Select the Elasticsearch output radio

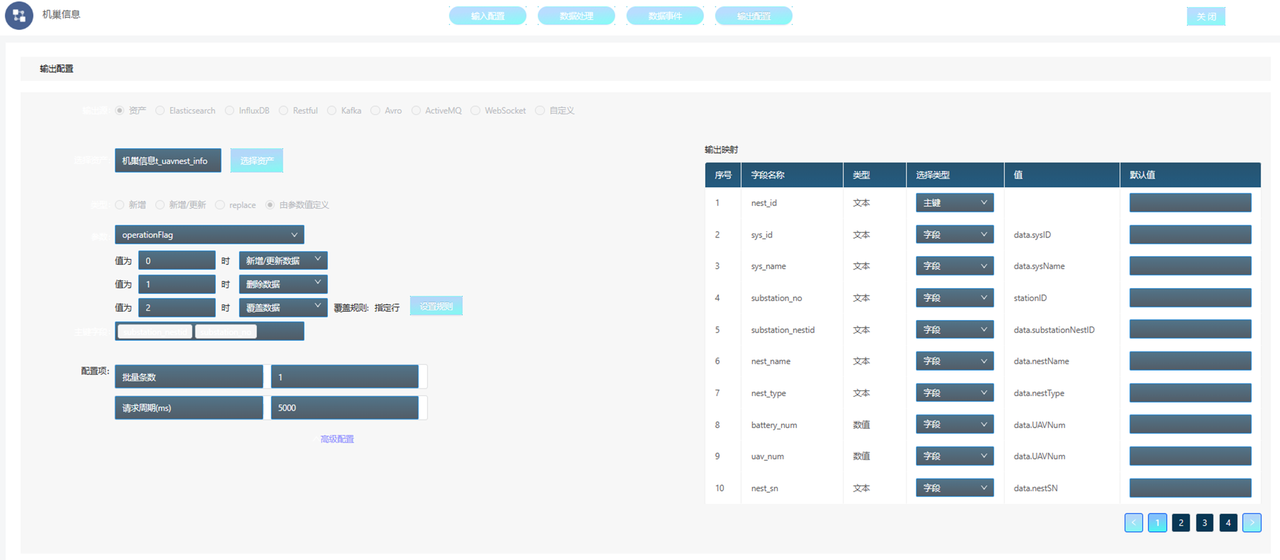click(160, 110)
